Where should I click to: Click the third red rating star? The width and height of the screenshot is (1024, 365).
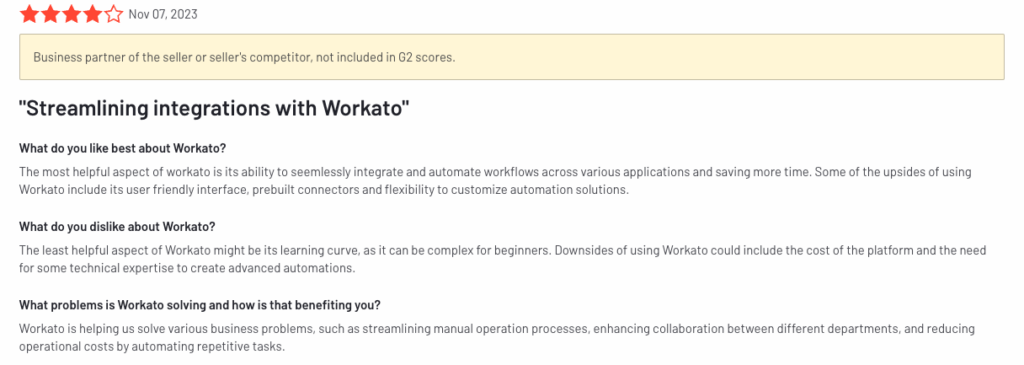pos(72,14)
